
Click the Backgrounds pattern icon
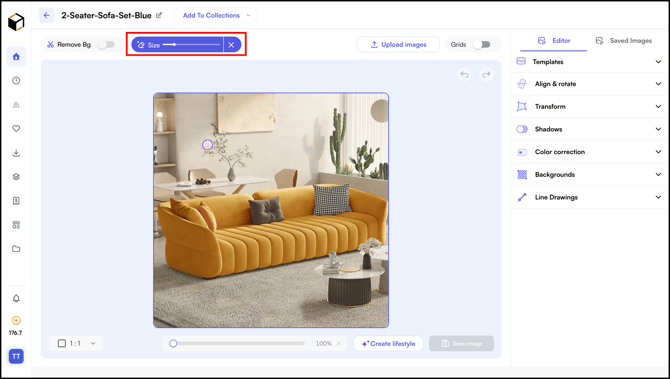point(522,174)
